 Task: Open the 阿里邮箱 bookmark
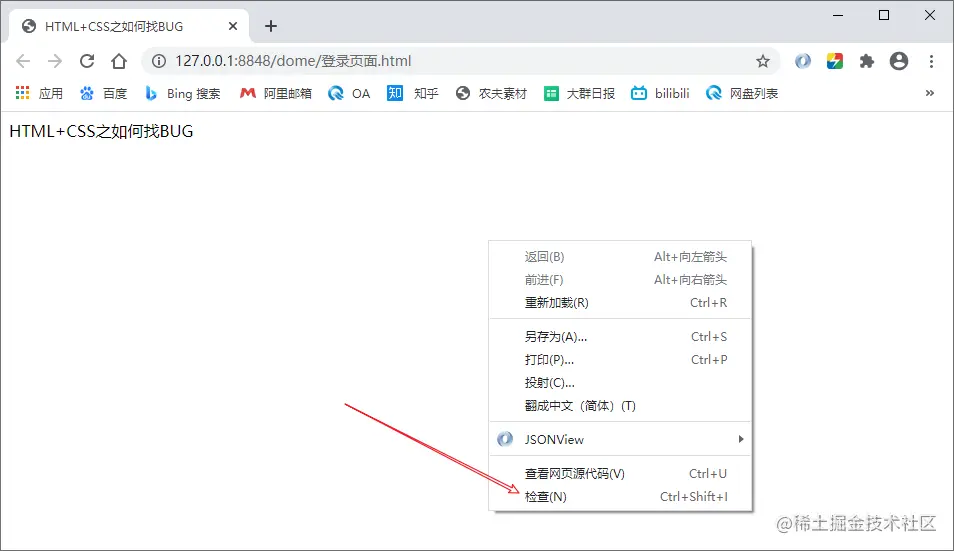tap(276, 93)
